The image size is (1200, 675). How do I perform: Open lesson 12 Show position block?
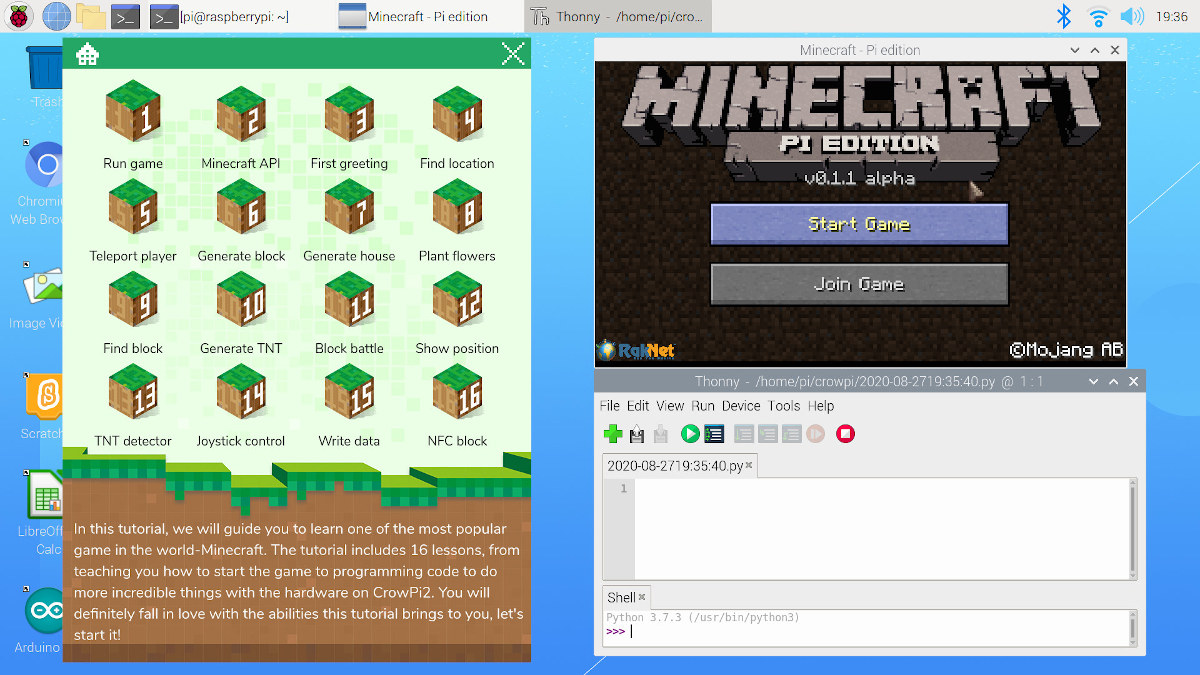[x=457, y=300]
